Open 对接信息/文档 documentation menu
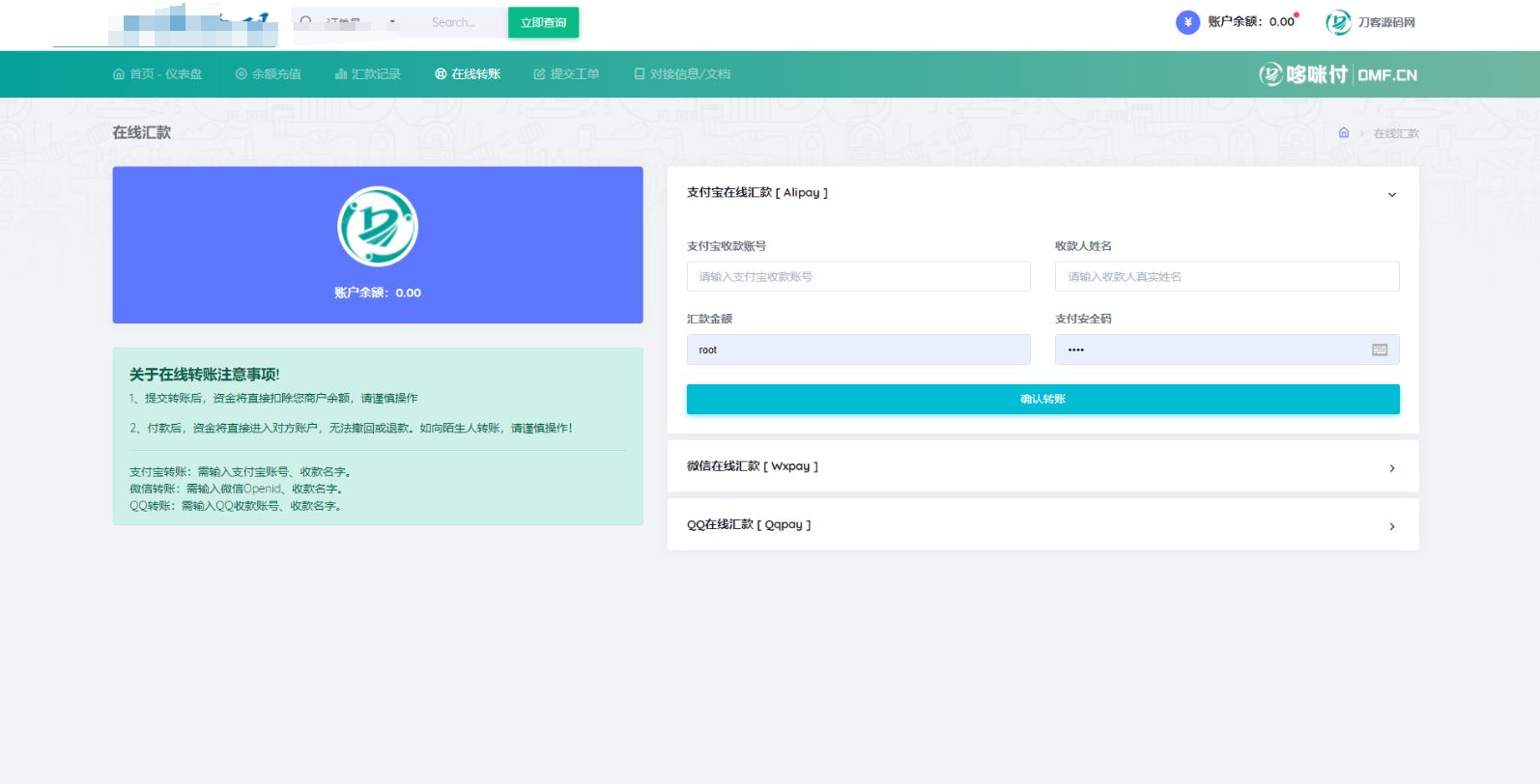The image size is (1540, 784). pyautogui.click(x=682, y=74)
